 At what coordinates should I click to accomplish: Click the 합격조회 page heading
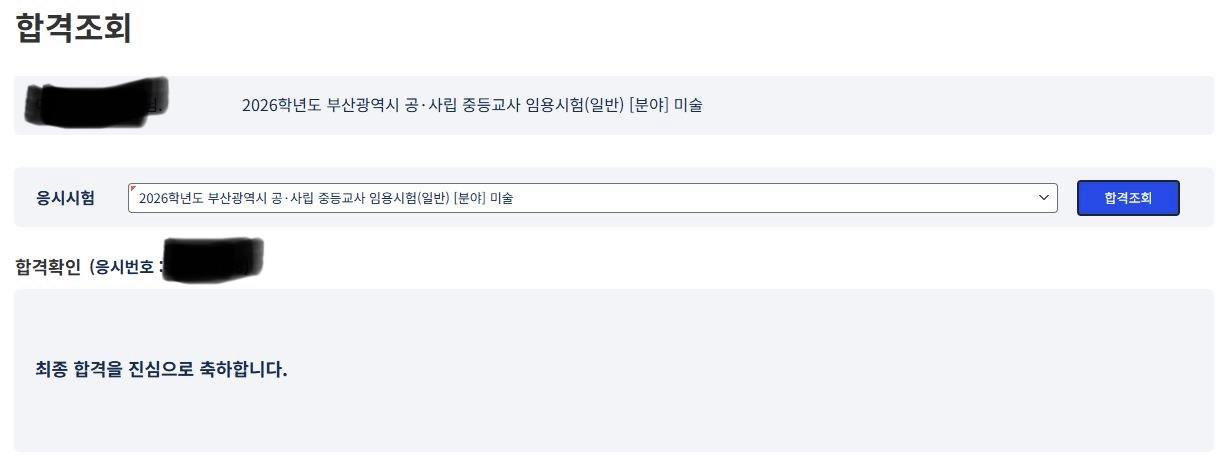click(74, 28)
